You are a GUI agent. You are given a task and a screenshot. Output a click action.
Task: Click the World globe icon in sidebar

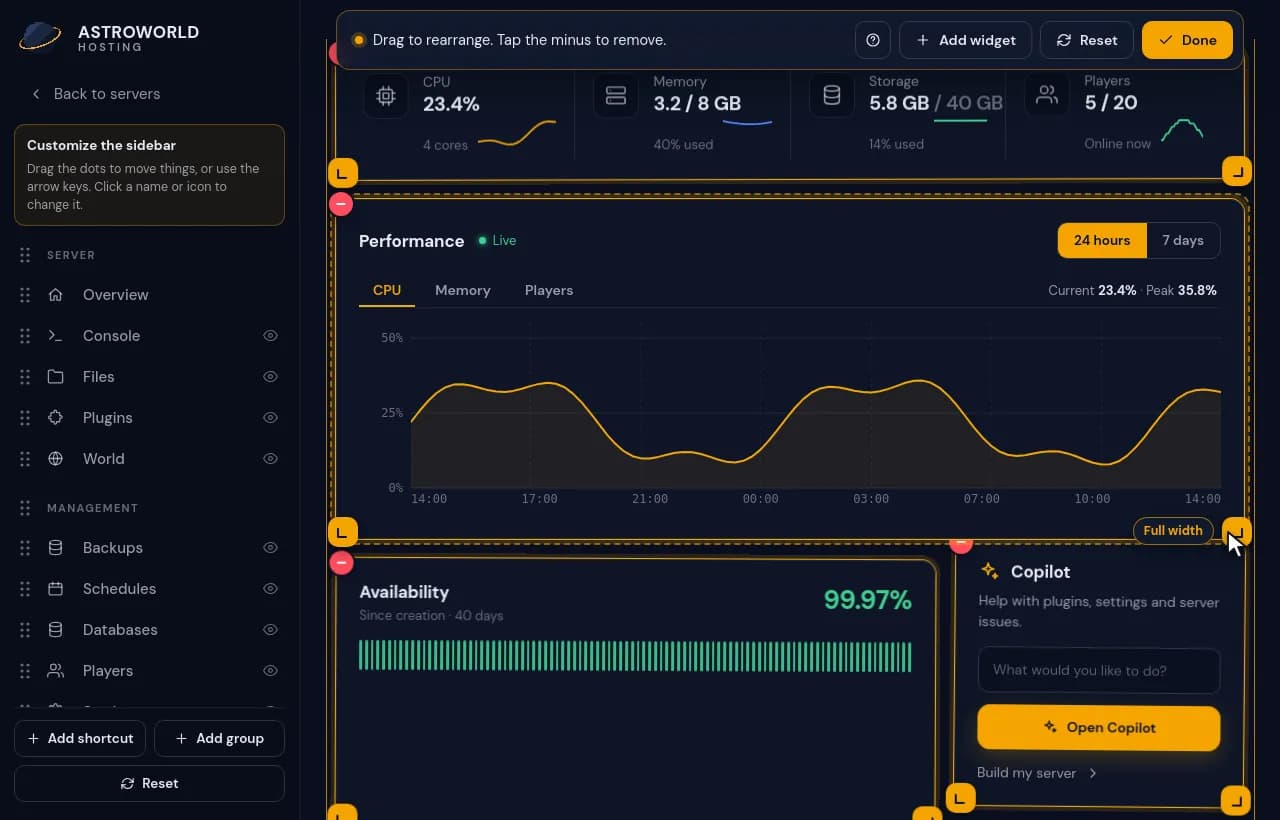pos(56,459)
